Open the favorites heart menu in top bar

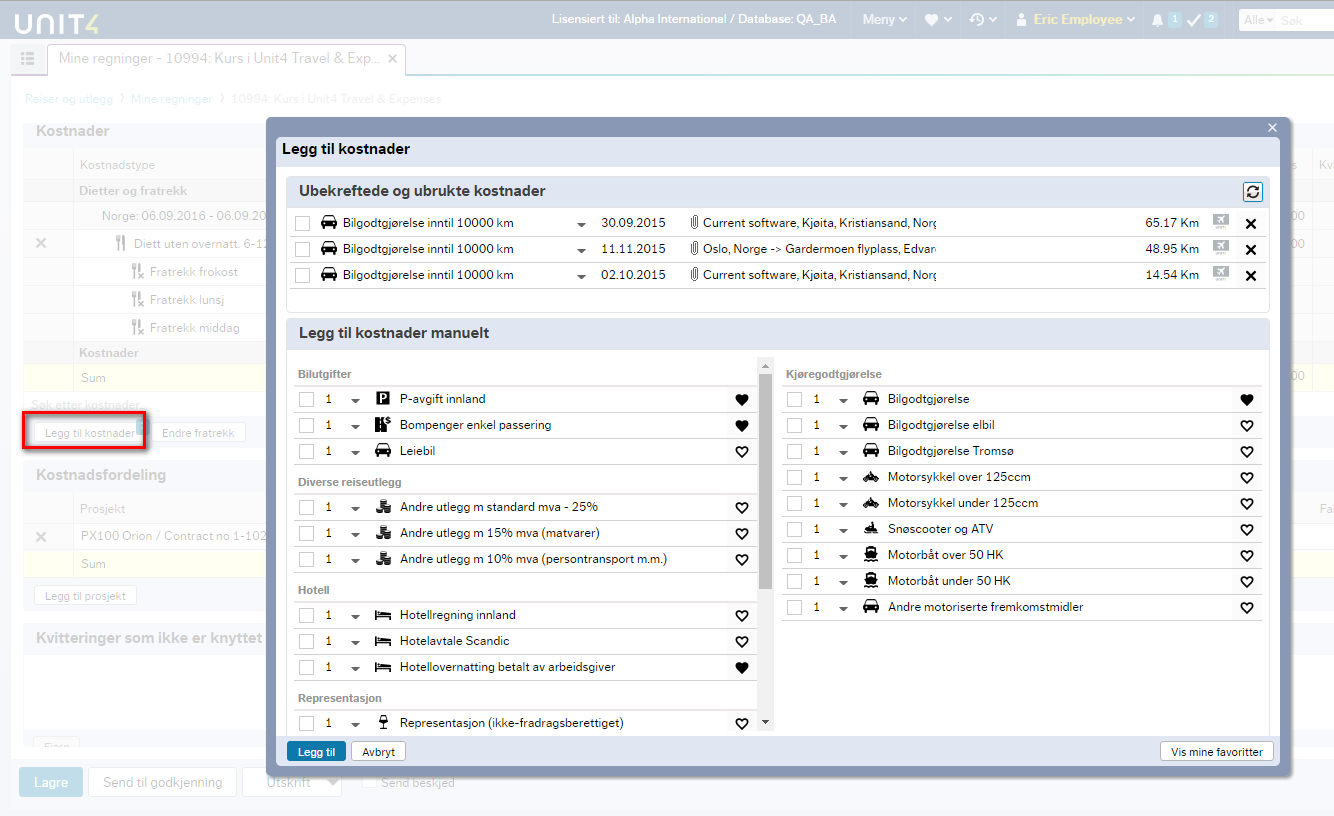pos(936,19)
